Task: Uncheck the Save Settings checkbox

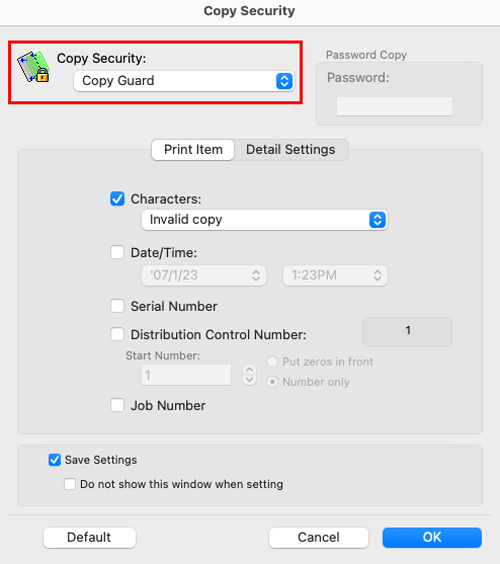Action: pyautogui.click(x=55, y=460)
